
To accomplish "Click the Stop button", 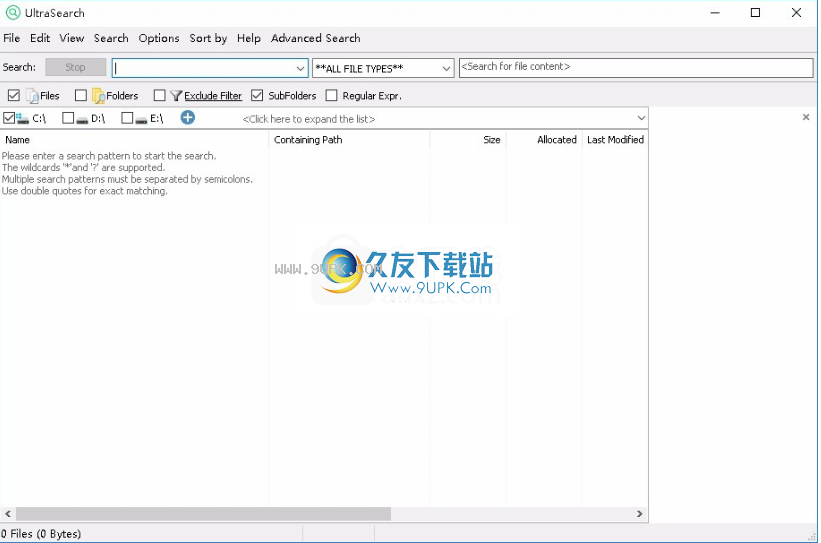I will click(75, 67).
